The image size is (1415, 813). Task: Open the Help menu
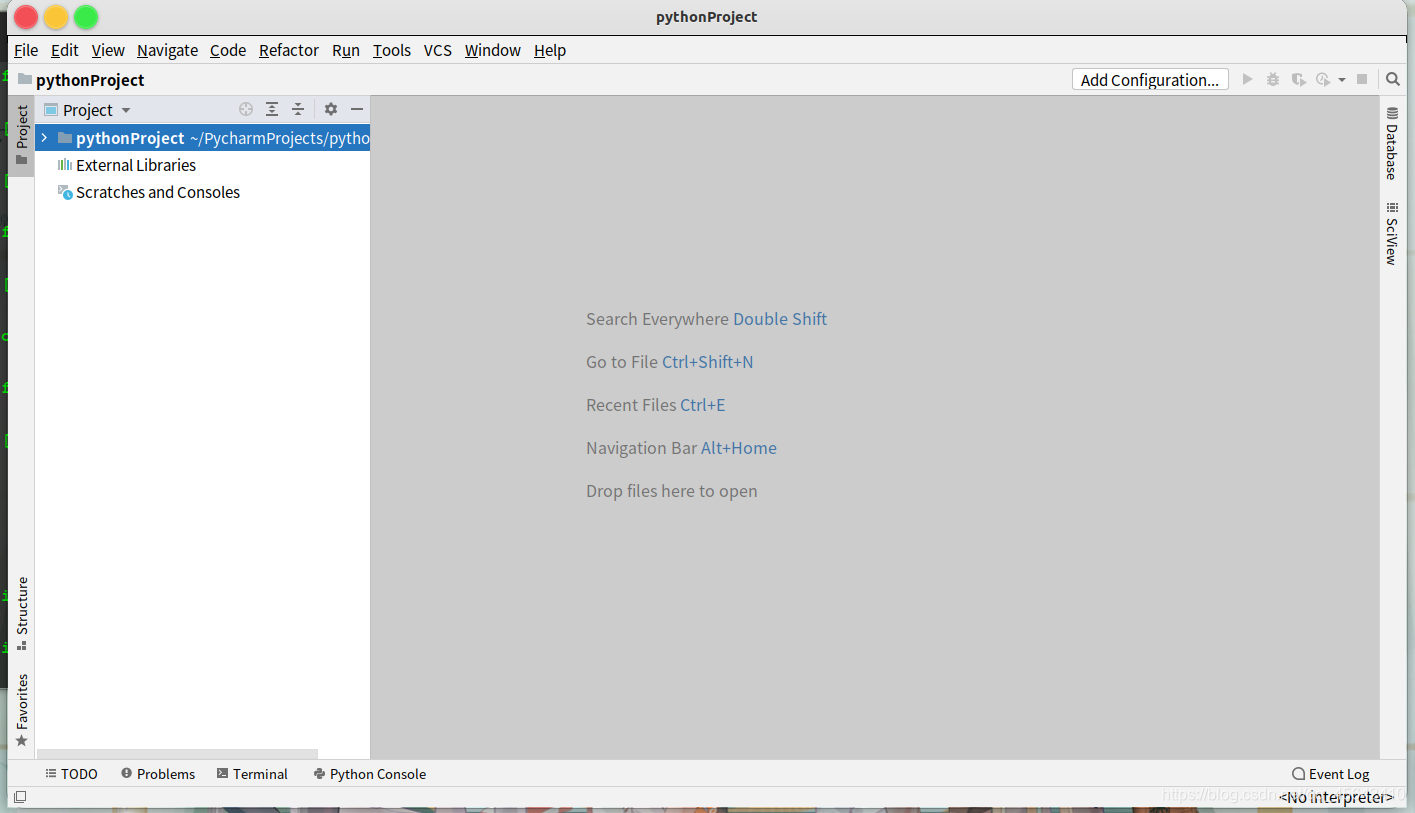[550, 50]
